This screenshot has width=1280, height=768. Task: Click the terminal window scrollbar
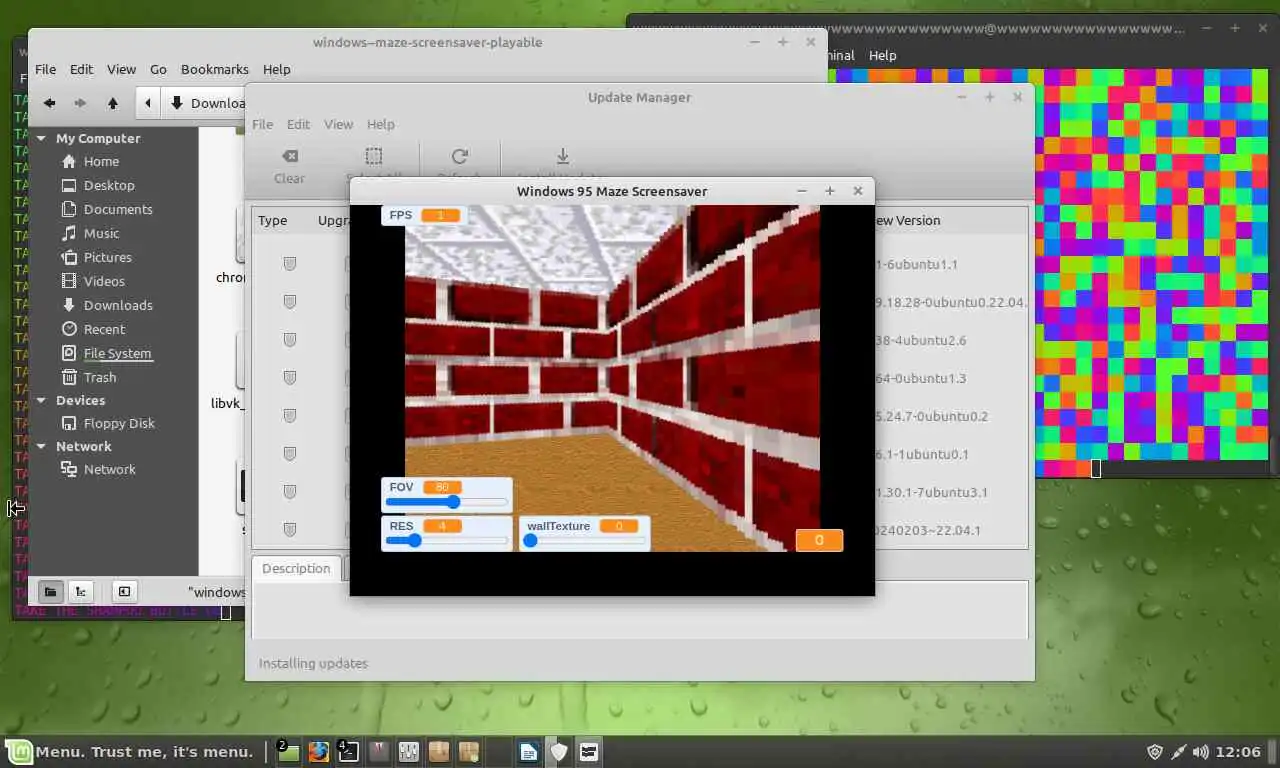pos(1274,456)
